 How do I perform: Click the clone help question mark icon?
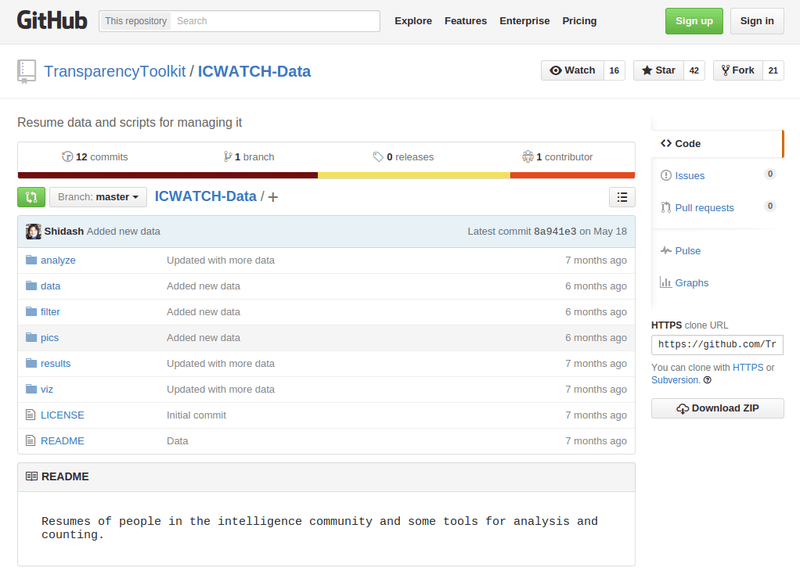coord(707,380)
